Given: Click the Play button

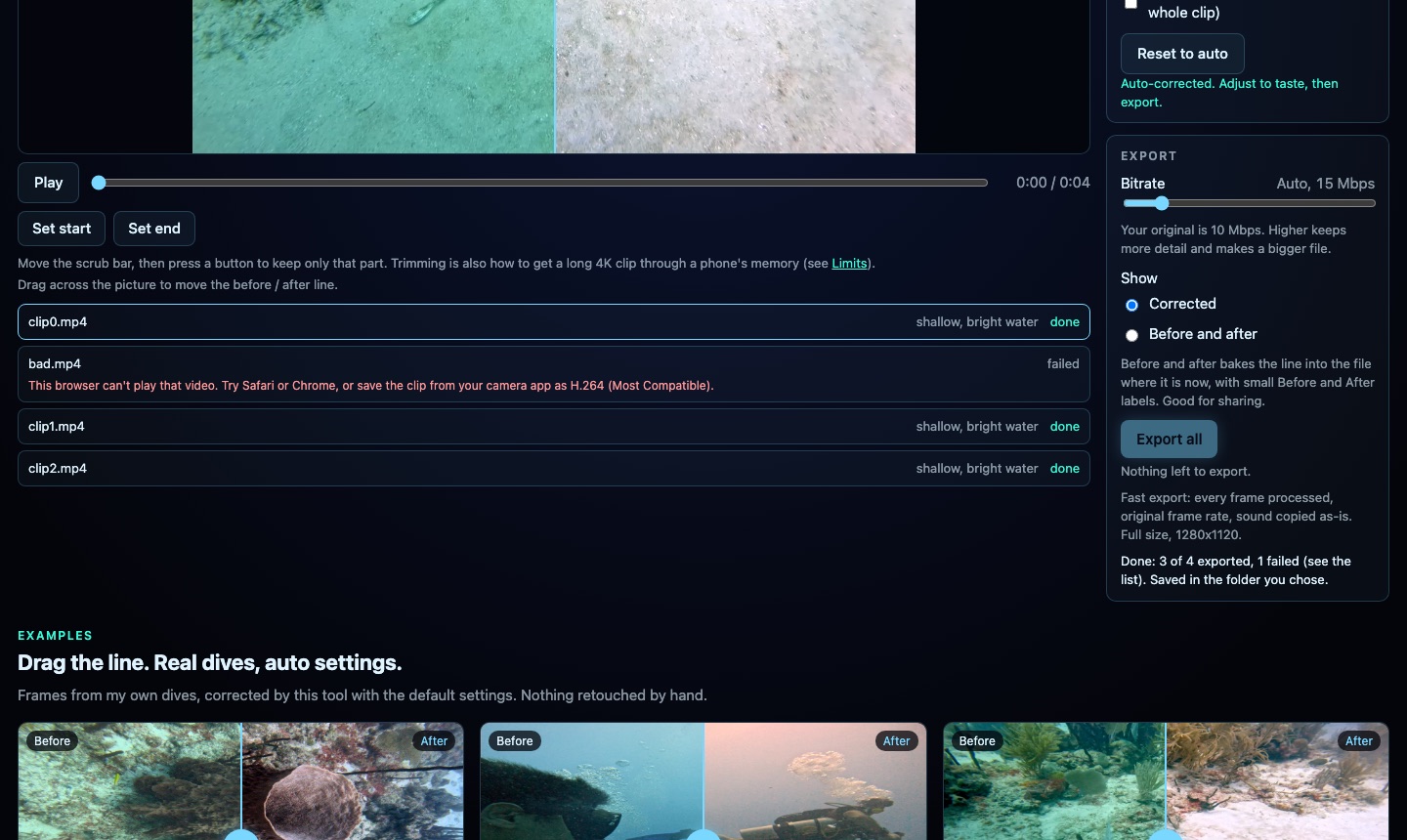Looking at the screenshot, I should tap(48, 183).
